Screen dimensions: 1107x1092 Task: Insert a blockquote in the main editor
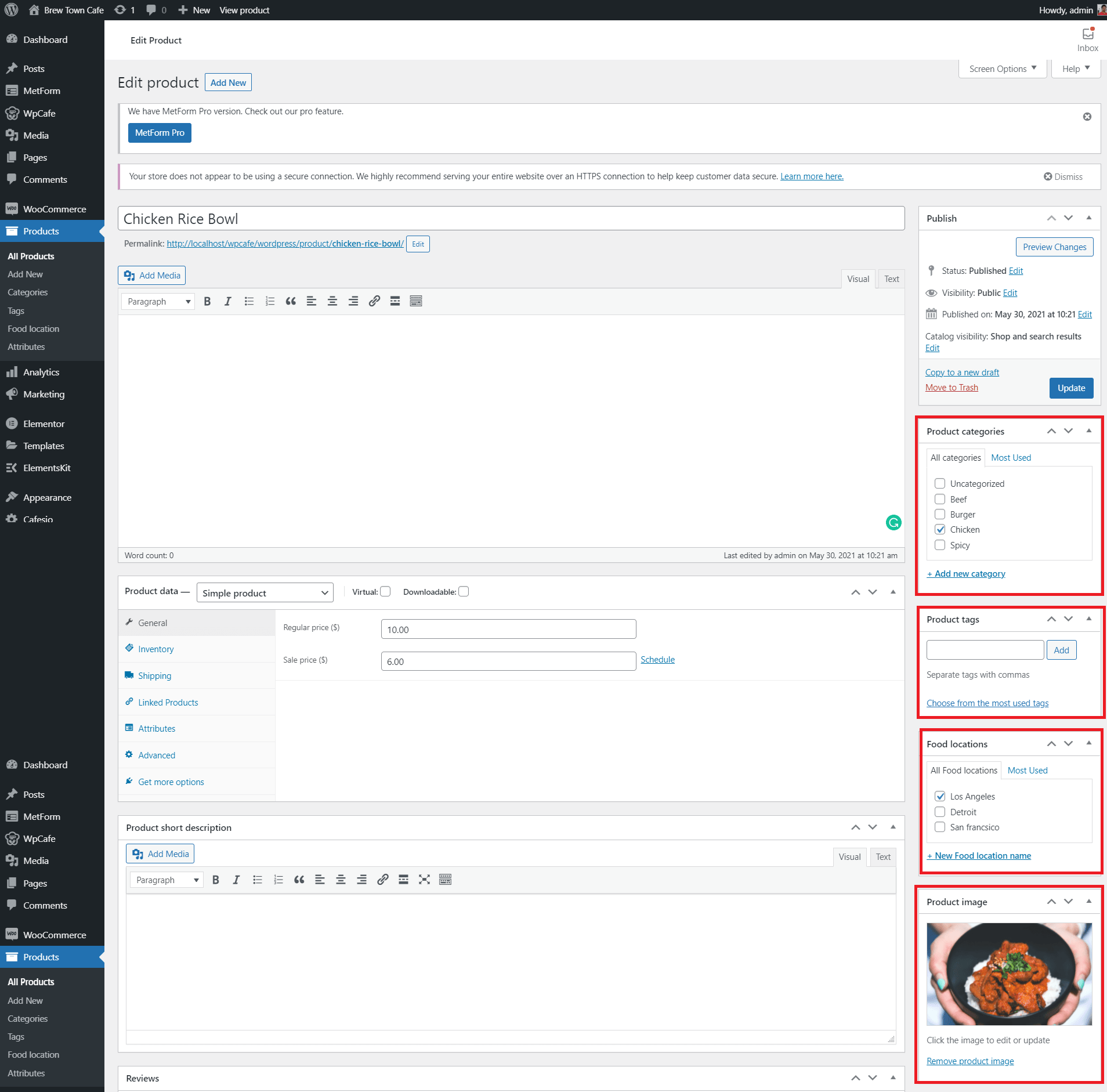pos(291,301)
